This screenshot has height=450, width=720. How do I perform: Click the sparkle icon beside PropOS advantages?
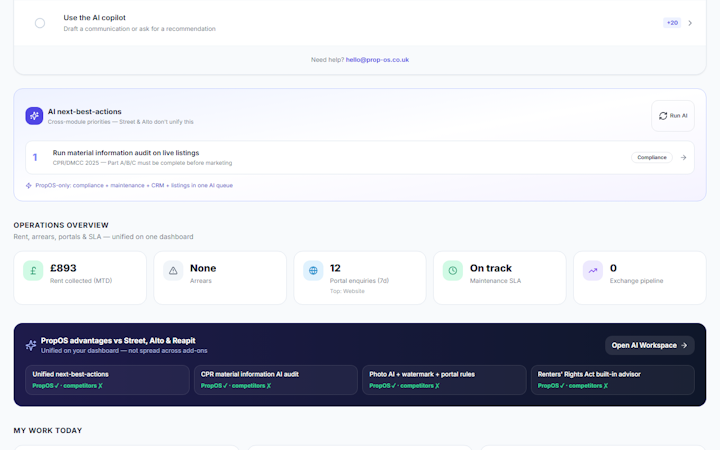[31, 345]
